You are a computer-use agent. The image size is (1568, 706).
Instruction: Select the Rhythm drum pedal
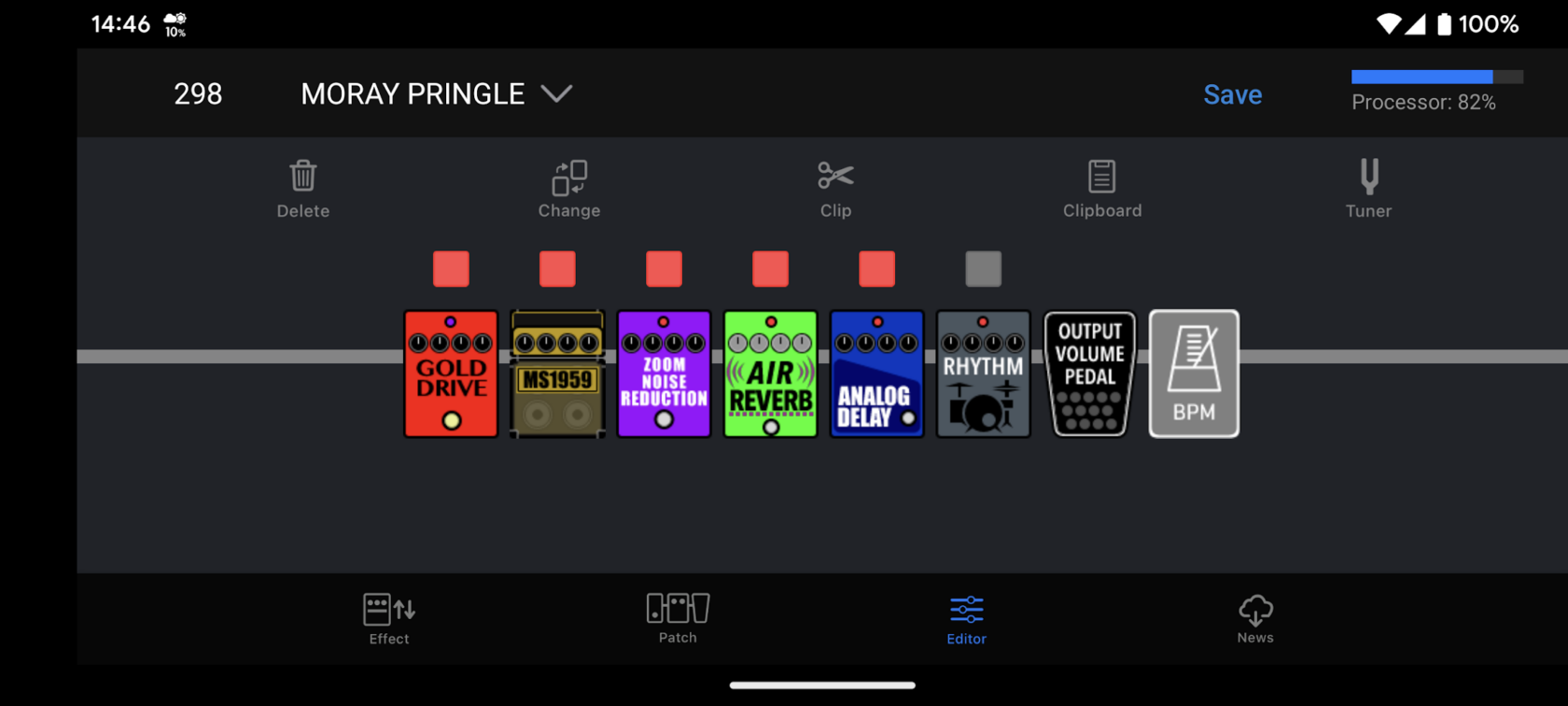click(x=983, y=374)
